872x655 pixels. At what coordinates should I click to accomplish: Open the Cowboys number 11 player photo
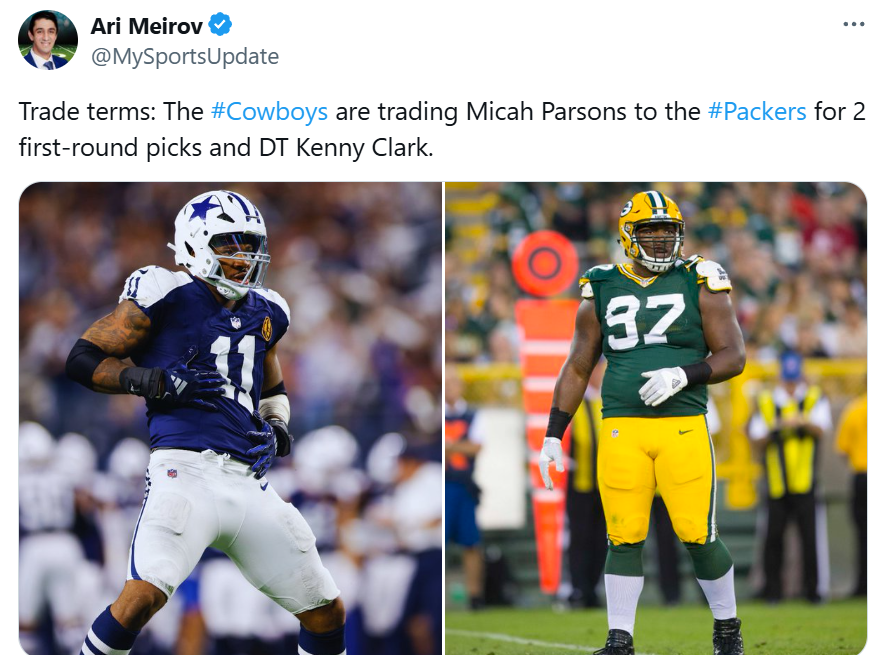pyautogui.click(x=230, y=418)
